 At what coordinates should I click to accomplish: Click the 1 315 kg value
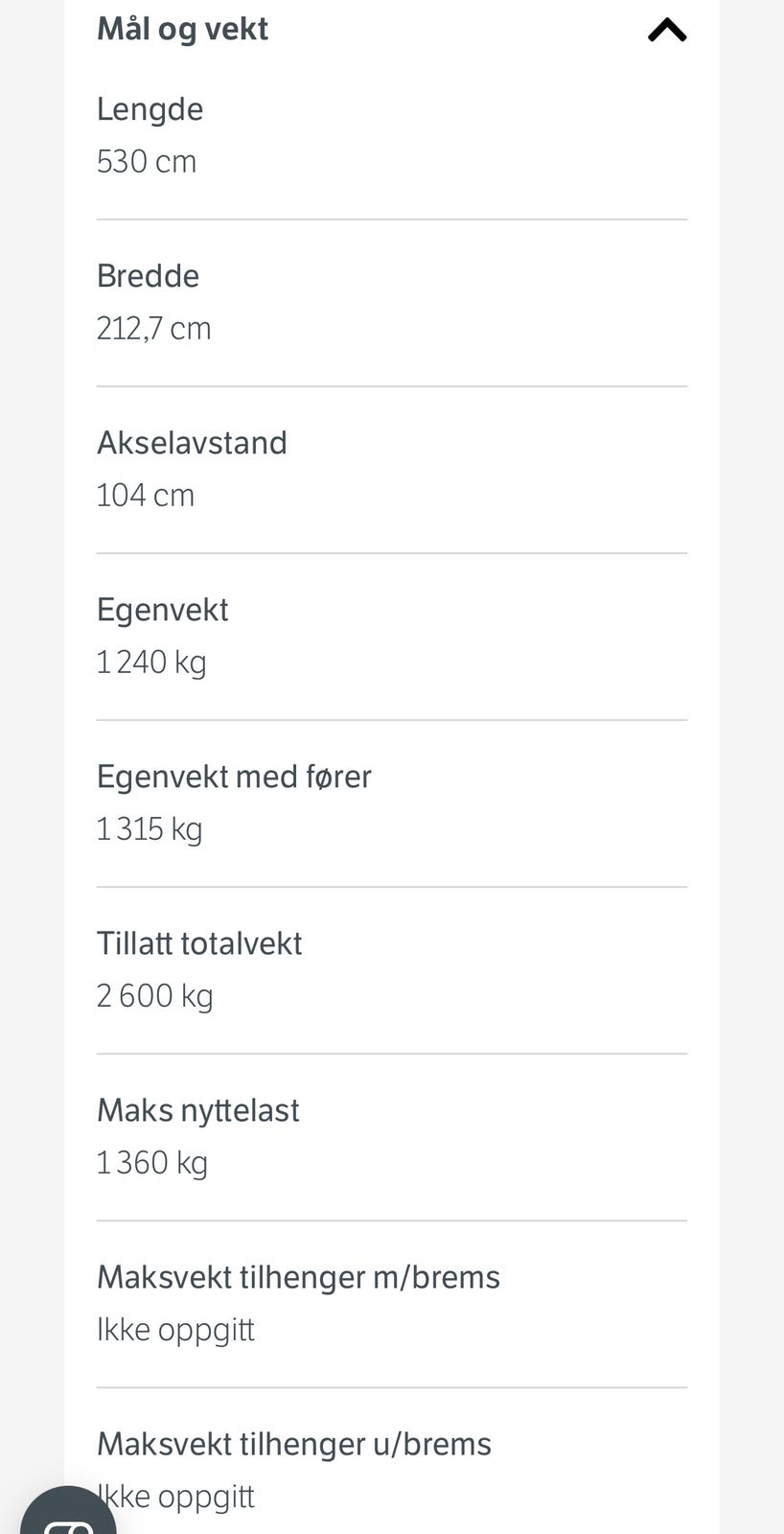tap(150, 828)
